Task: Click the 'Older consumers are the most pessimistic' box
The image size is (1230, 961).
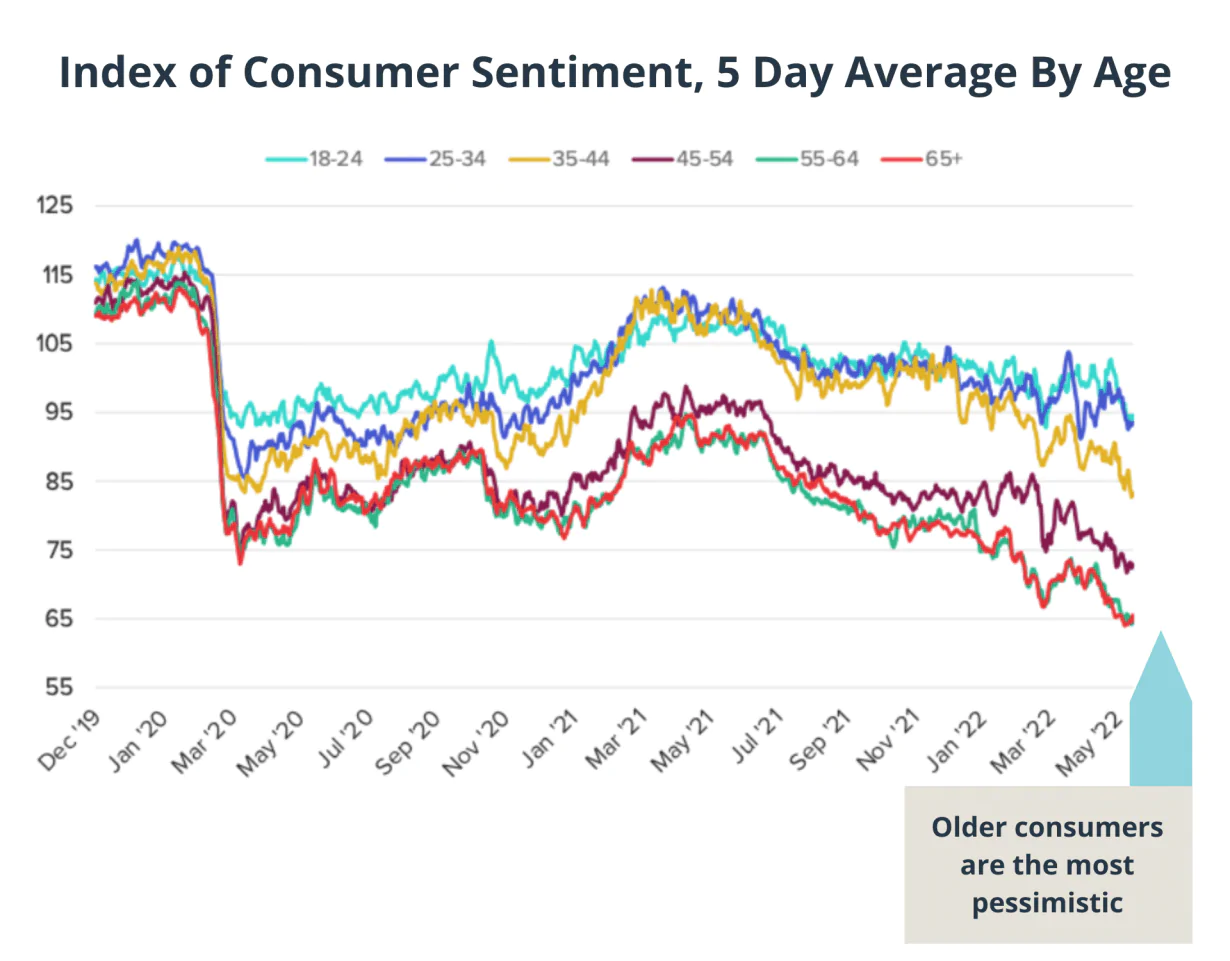Action: point(1047,865)
